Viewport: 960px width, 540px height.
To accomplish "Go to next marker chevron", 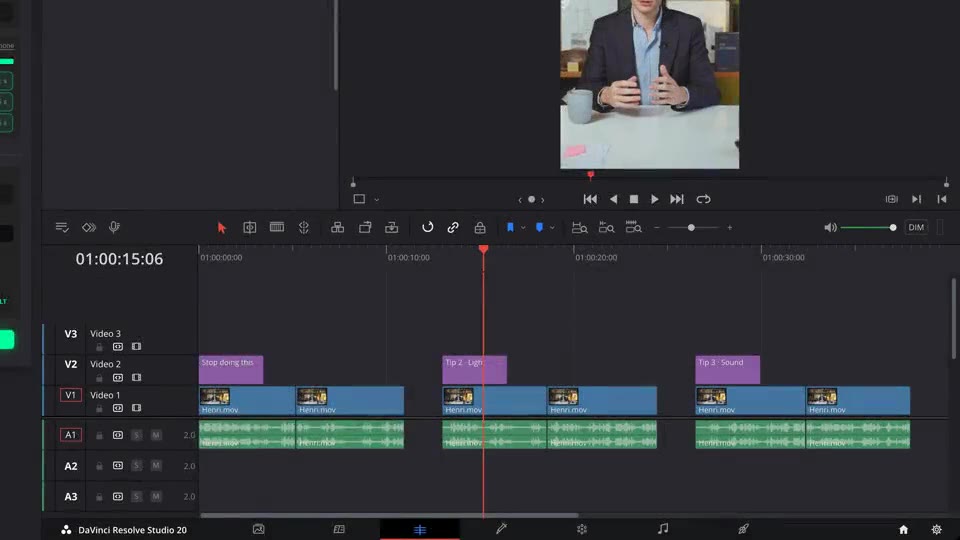I will (x=542, y=200).
